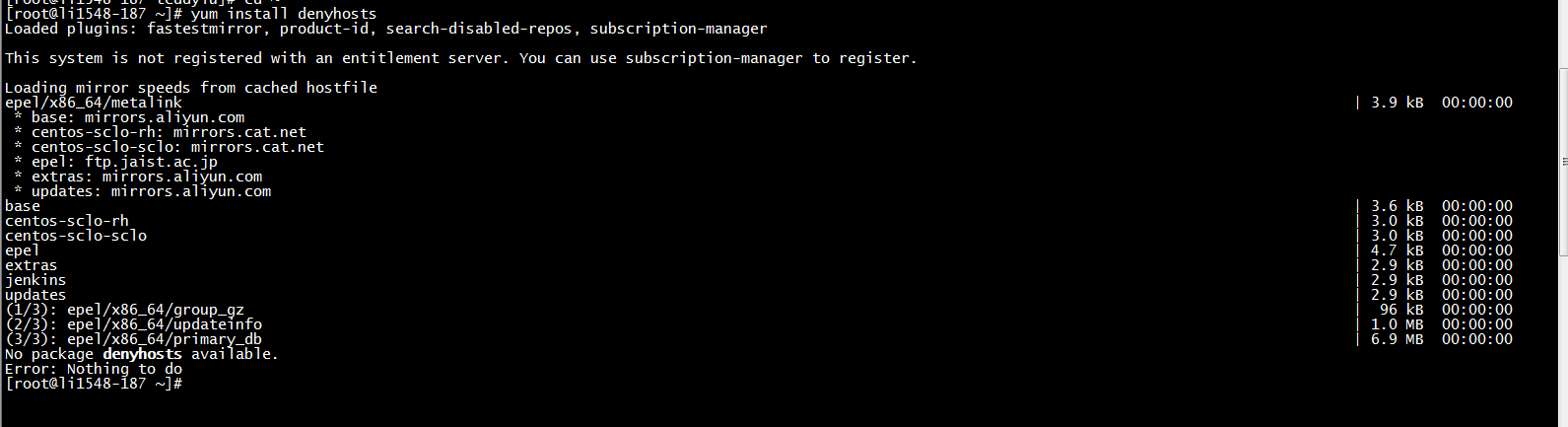Click the 'jenkins' repository line
1568x427 pixels.
pos(35,280)
